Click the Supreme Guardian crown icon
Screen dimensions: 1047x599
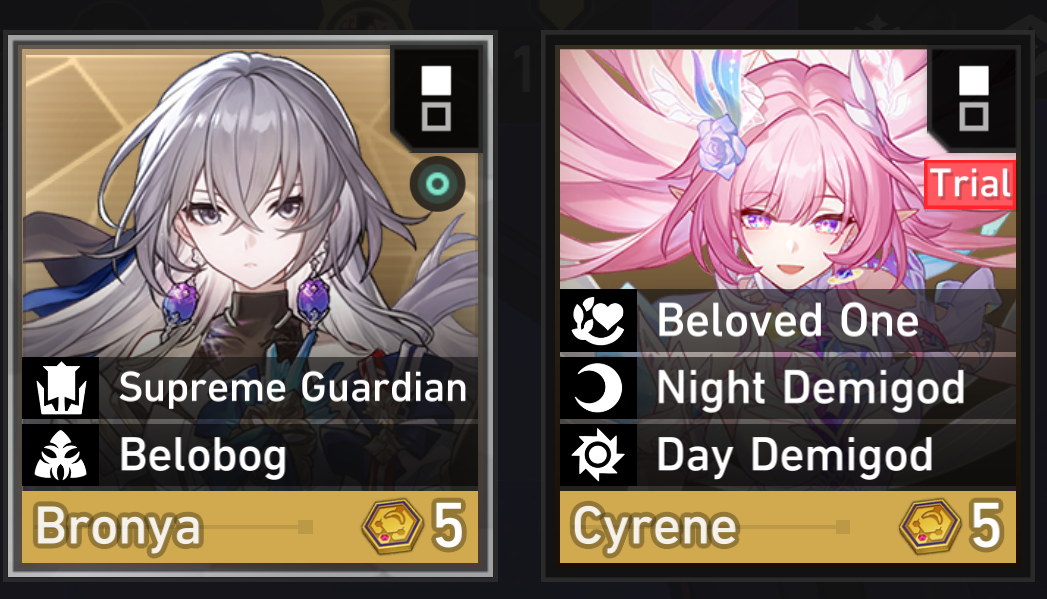point(61,388)
